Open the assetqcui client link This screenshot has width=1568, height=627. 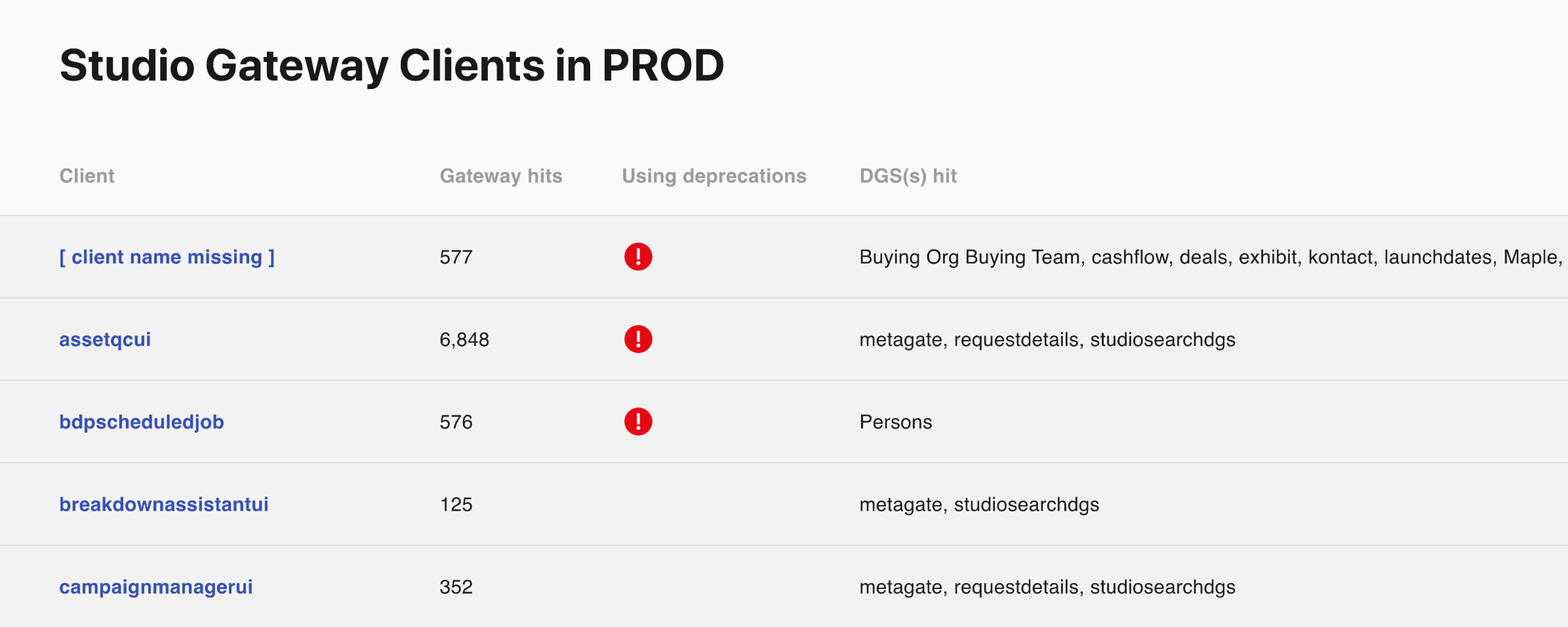pos(105,339)
